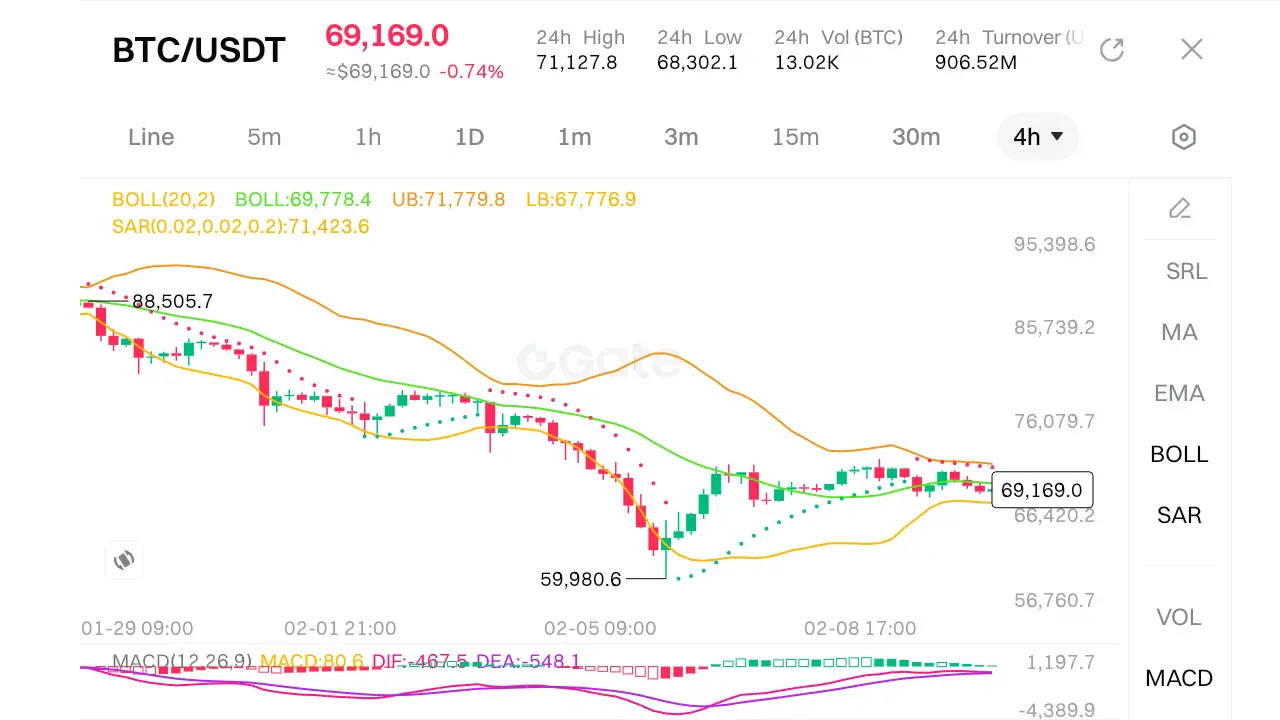
Task: Tap the BTC/USDT pair title
Action: click(x=199, y=50)
